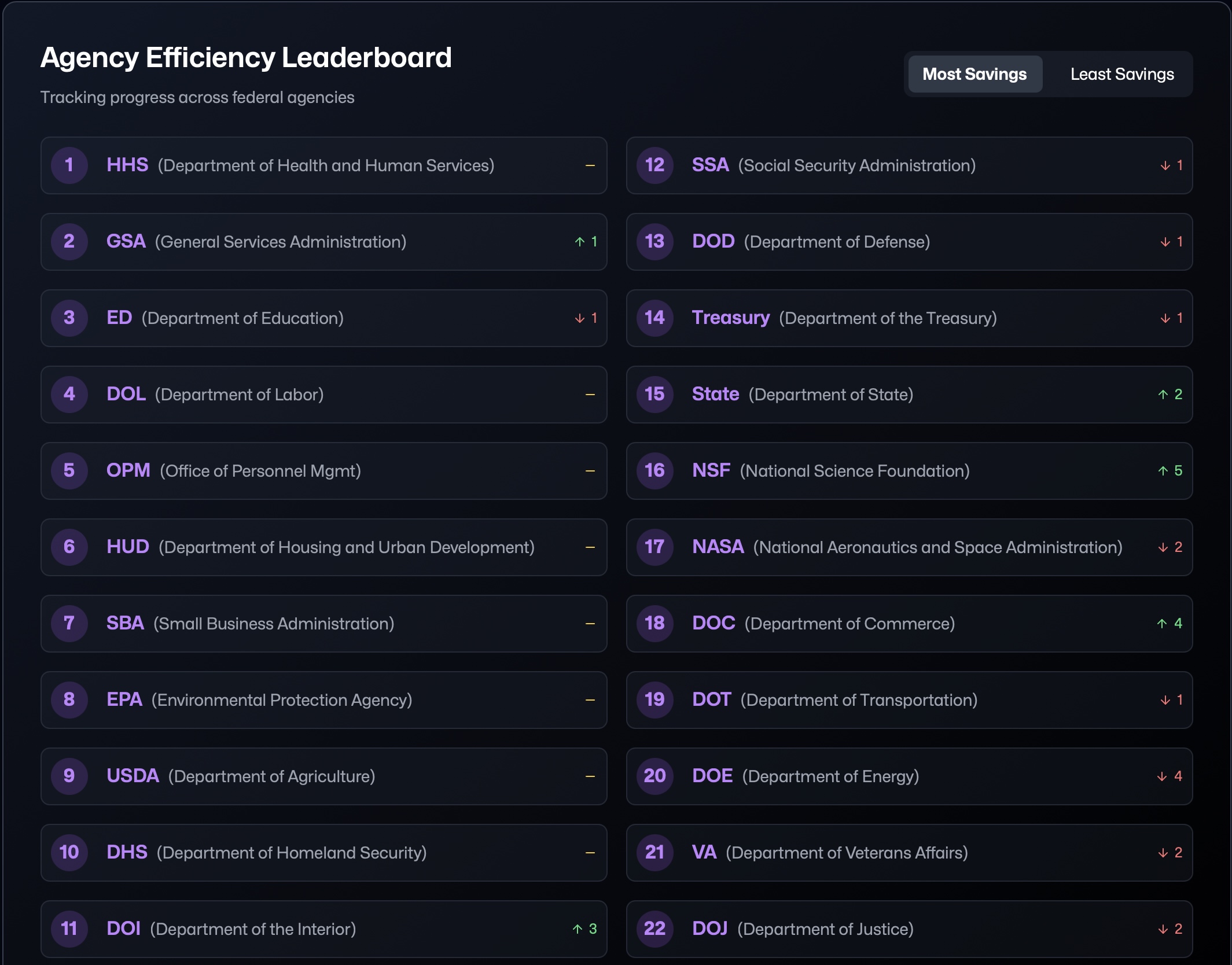
Task: Click the Agency Efficiency Leaderboard heading
Action: tap(246, 58)
